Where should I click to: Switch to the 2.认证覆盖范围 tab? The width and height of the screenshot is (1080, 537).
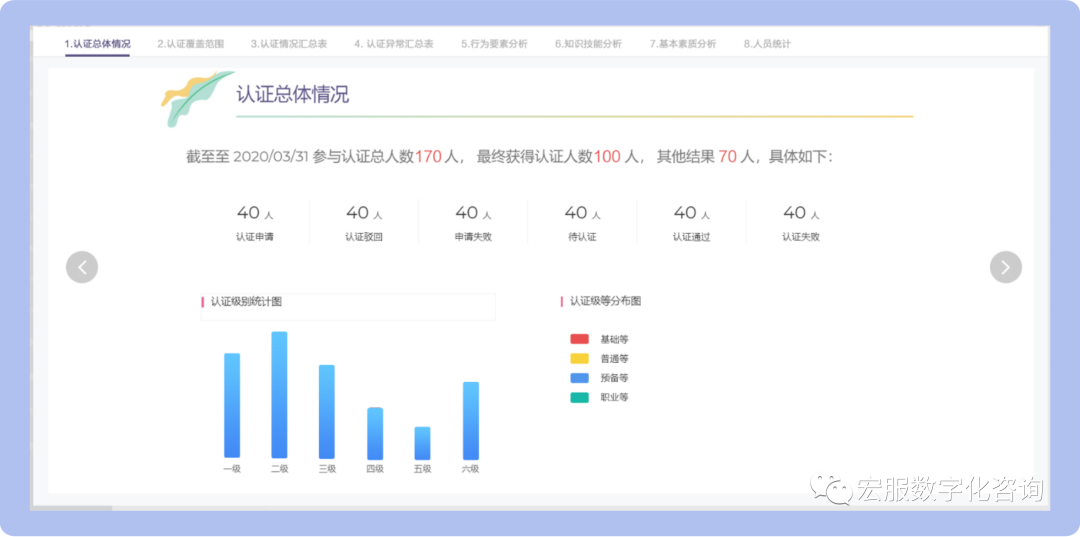click(x=190, y=44)
